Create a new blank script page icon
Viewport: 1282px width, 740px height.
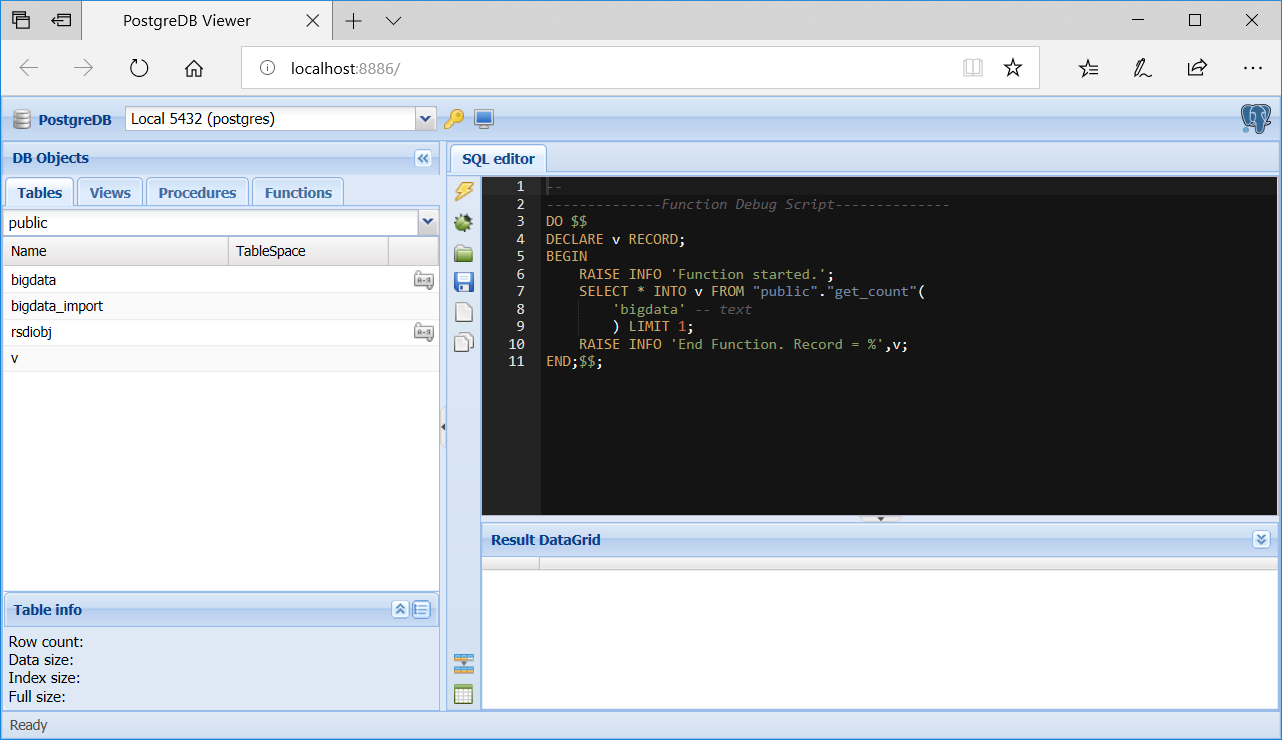(464, 313)
